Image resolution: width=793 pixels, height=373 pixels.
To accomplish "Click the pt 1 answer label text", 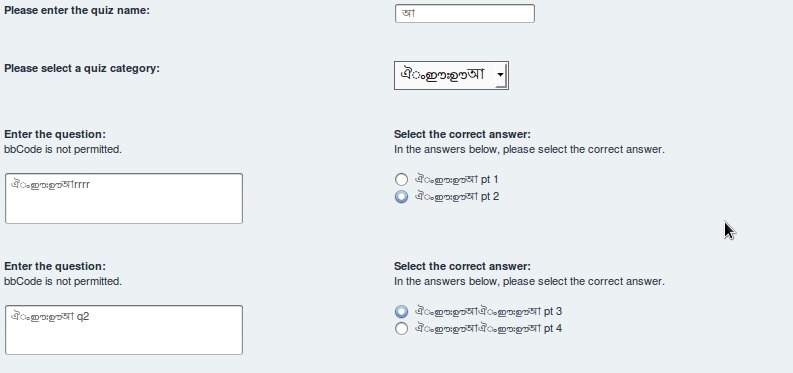I will click(457, 179).
